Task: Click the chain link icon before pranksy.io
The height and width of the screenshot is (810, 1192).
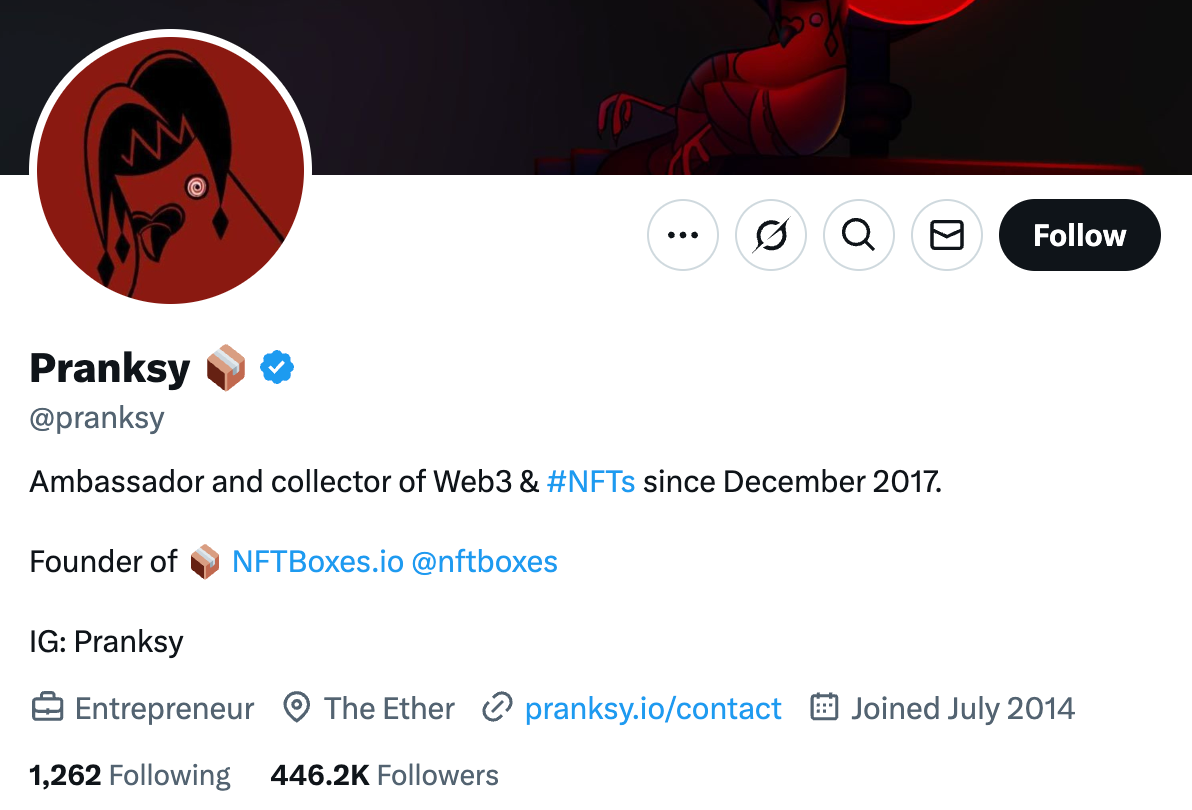Action: click(498, 707)
